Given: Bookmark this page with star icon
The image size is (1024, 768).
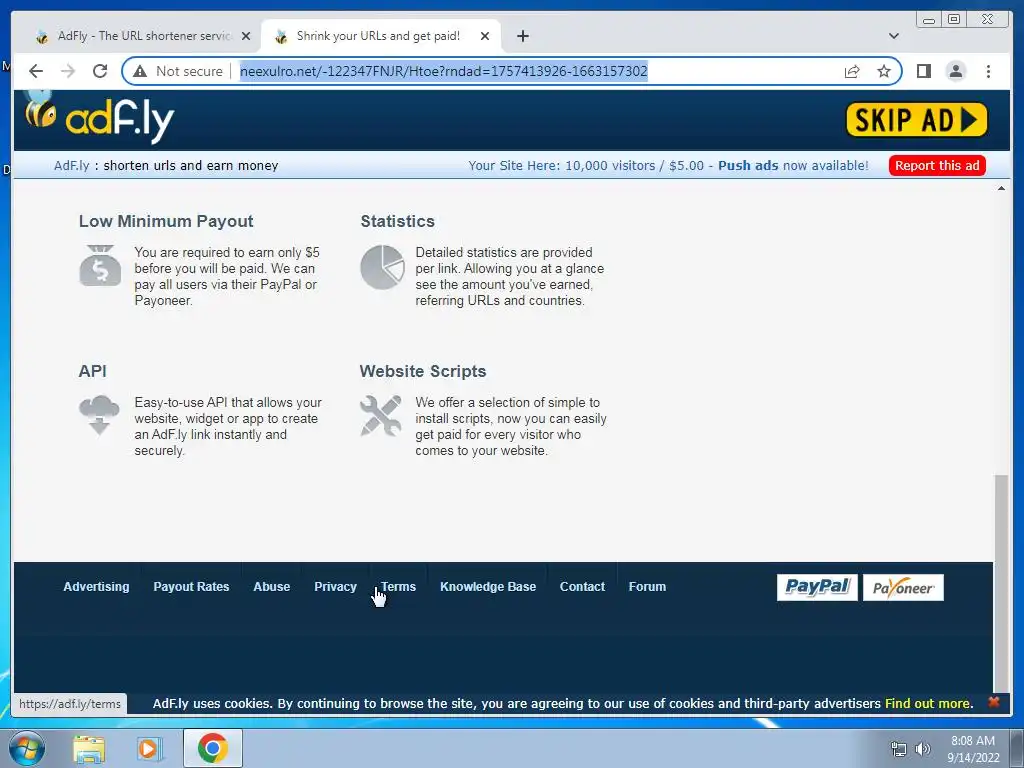Looking at the screenshot, I should click(x=884, y=71).
